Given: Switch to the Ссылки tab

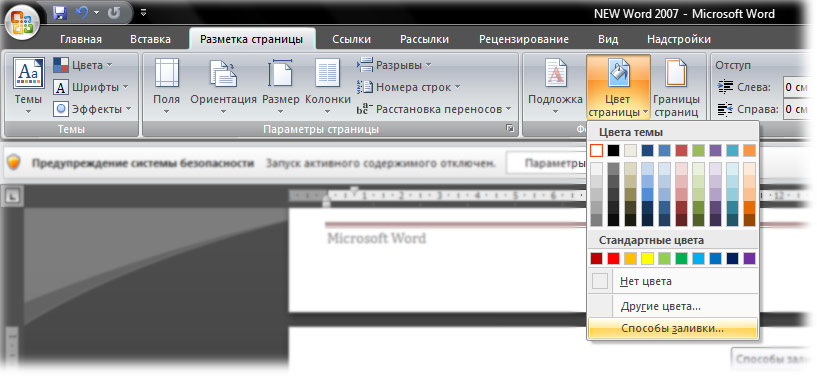Looking at the screenshot, I should (x=352, y=40).
